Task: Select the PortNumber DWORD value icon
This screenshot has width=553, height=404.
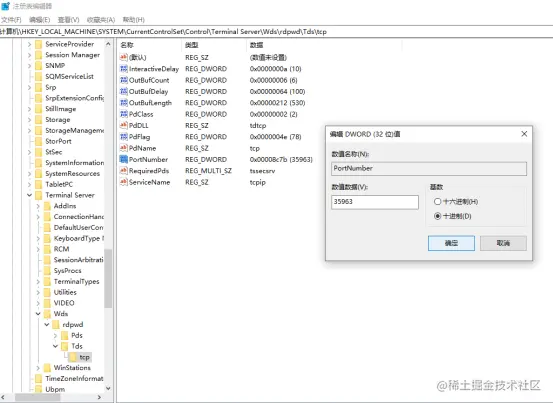Action: [123, 159]
